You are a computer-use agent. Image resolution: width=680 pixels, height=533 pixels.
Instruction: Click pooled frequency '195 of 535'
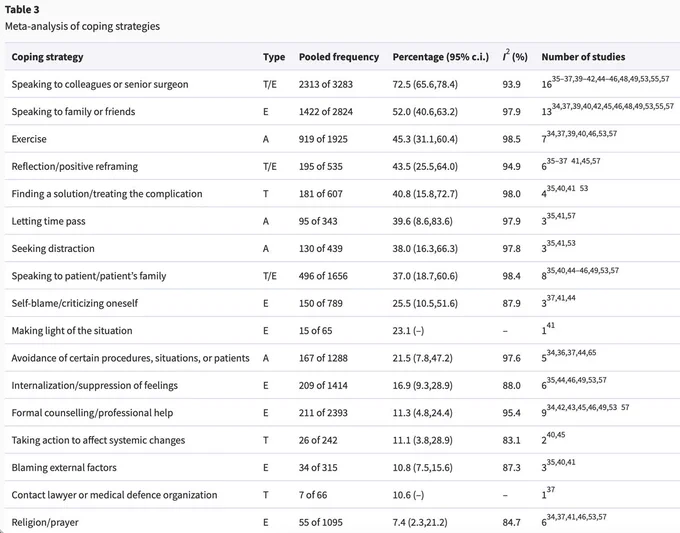(320, 167)
